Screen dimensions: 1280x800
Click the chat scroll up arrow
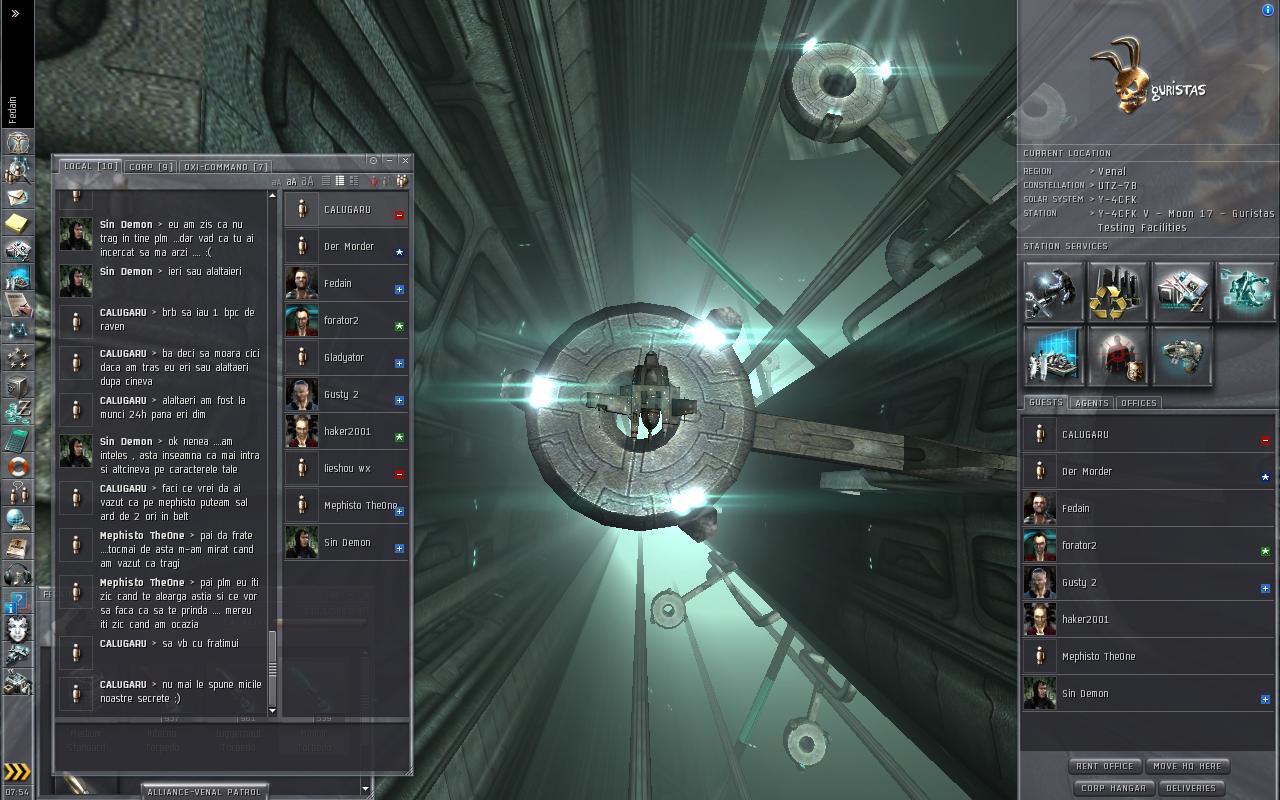click(x=272, y=195)
